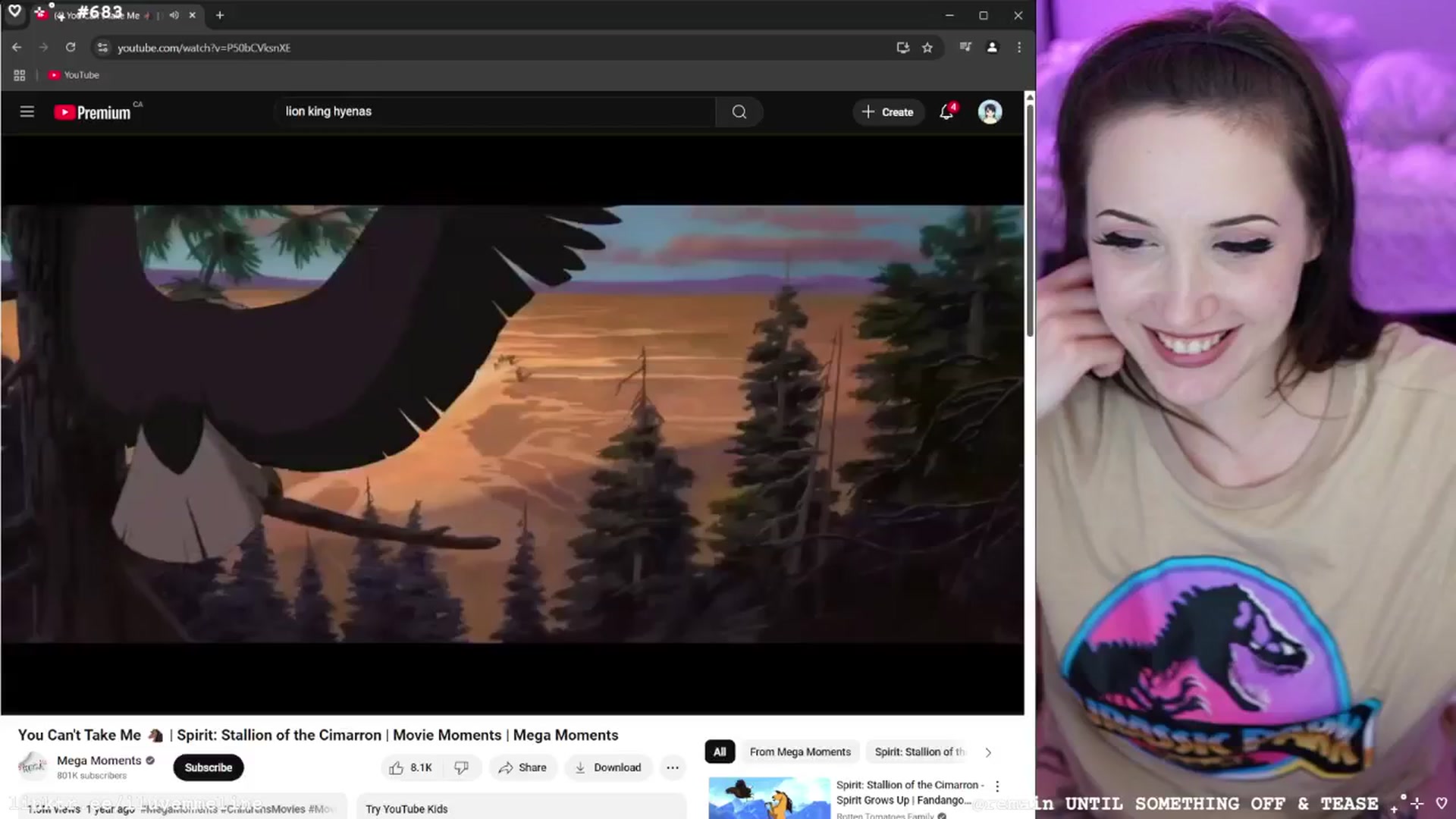Viewport: 1456px width, 819px height.
Task: Click the video player area
Action: pos(512,425)
